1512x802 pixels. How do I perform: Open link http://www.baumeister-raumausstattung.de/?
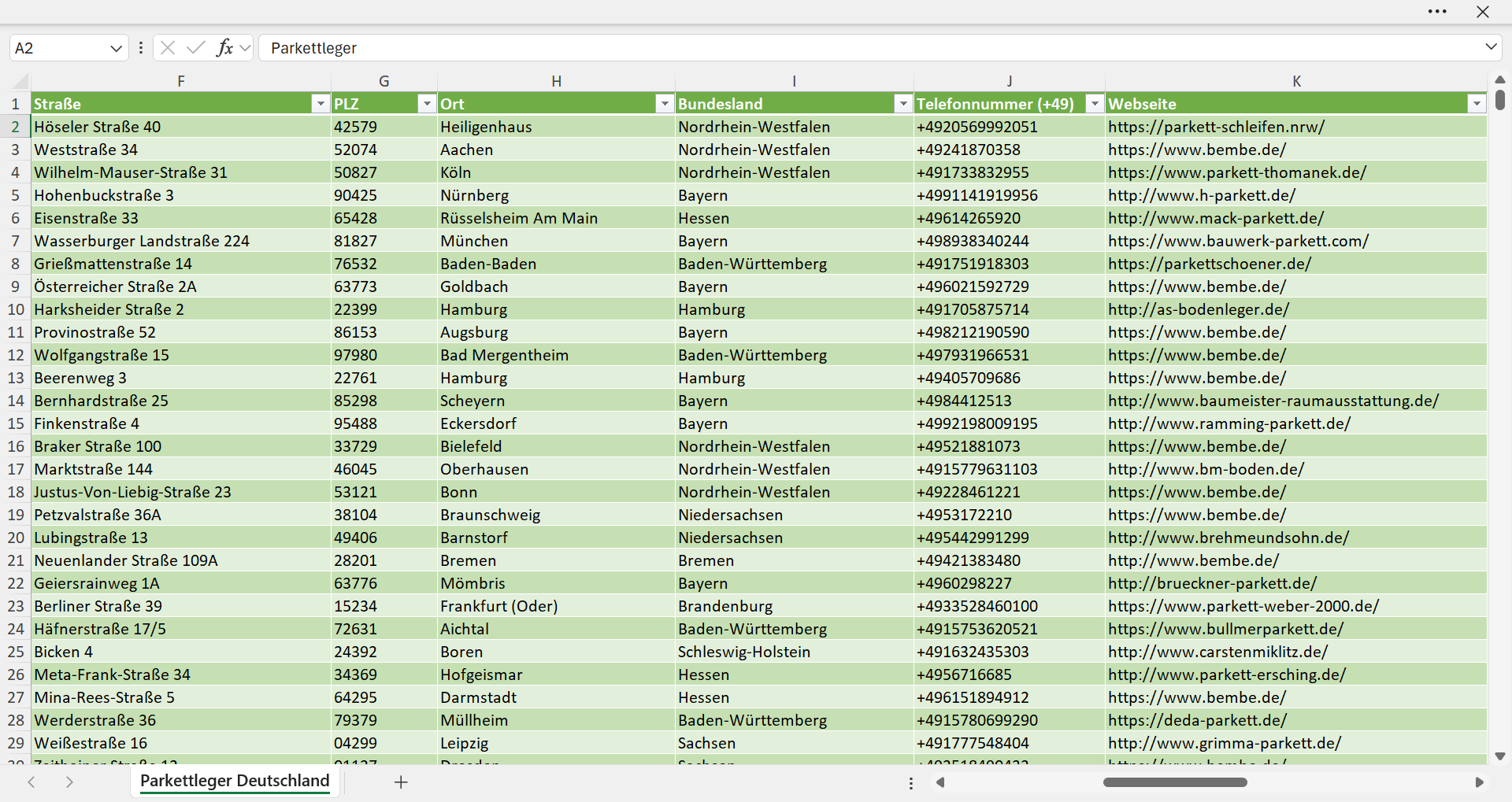tap(1273, 401)
